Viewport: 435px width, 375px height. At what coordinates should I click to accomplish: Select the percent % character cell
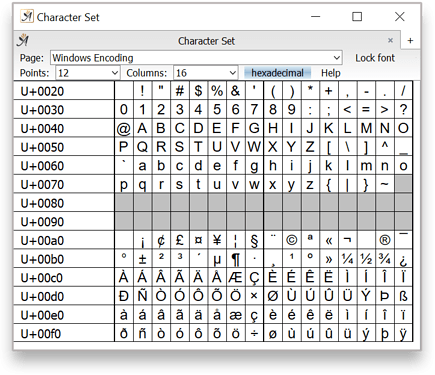tap(217, 91)
